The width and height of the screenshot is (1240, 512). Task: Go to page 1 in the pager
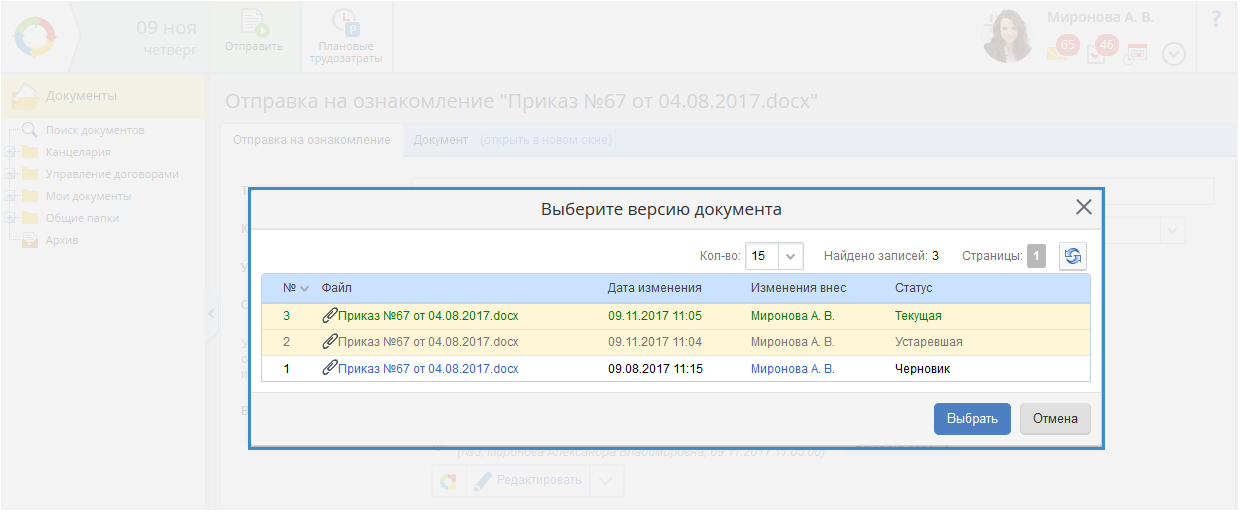pyautogui.click(x=1037, y=256)
